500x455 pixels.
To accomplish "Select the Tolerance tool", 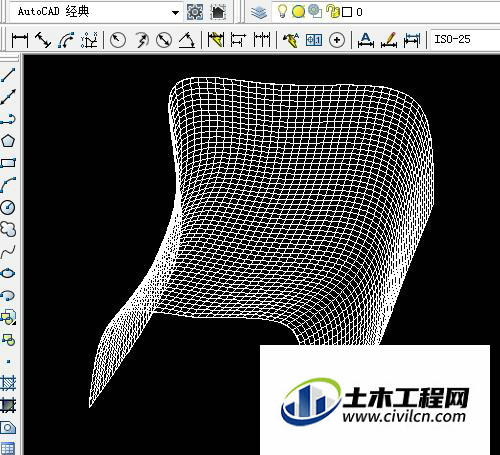I will point(314,40).
